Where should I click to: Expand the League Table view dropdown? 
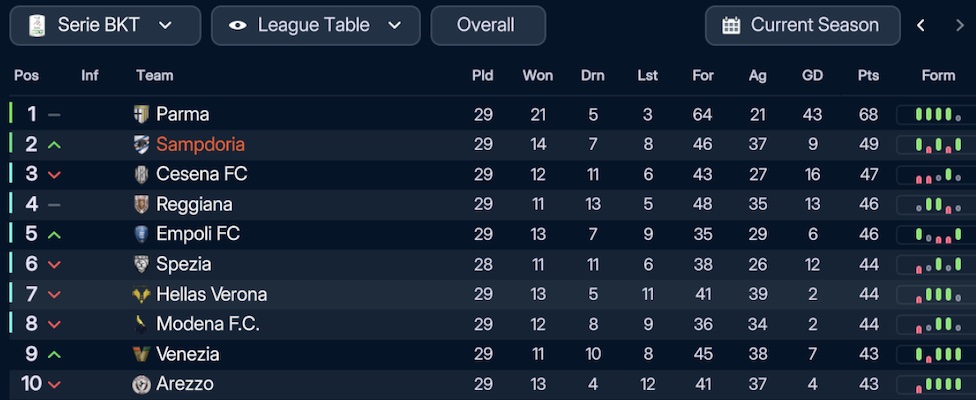click(x=315, y=25)
